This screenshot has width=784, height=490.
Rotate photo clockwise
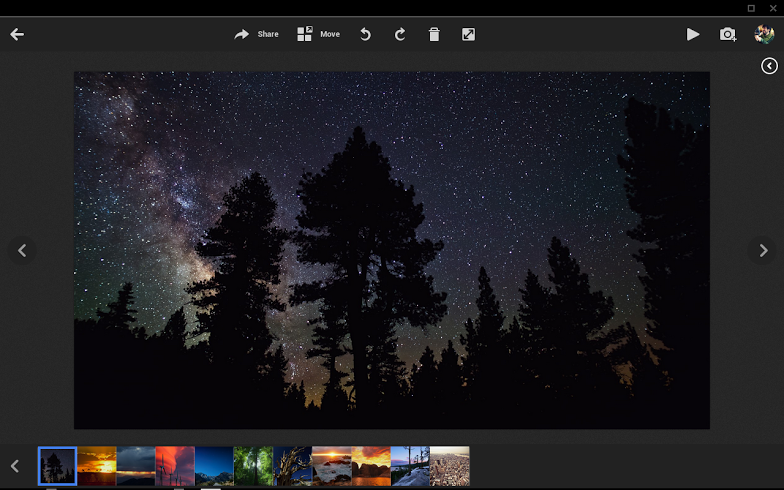point(400,34)
